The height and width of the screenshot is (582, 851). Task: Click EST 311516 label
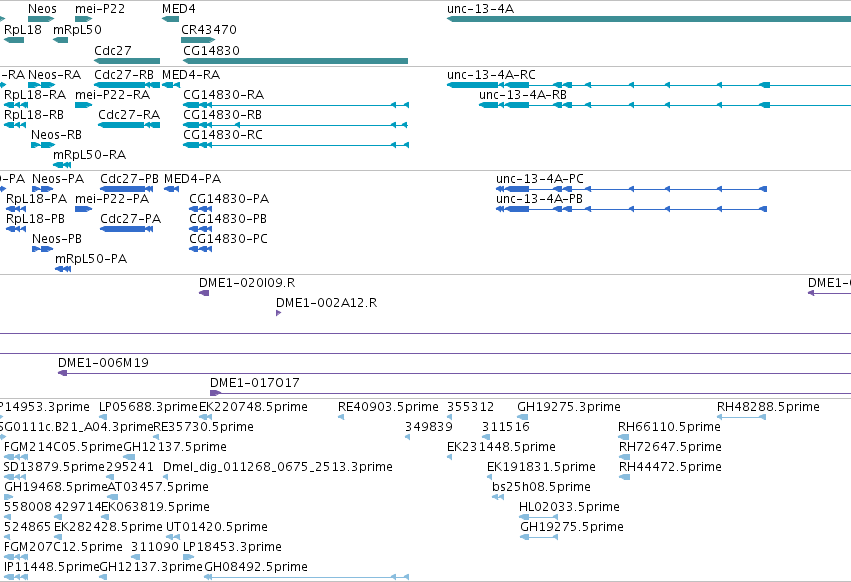pyautogui.click(x=505, y=427)
